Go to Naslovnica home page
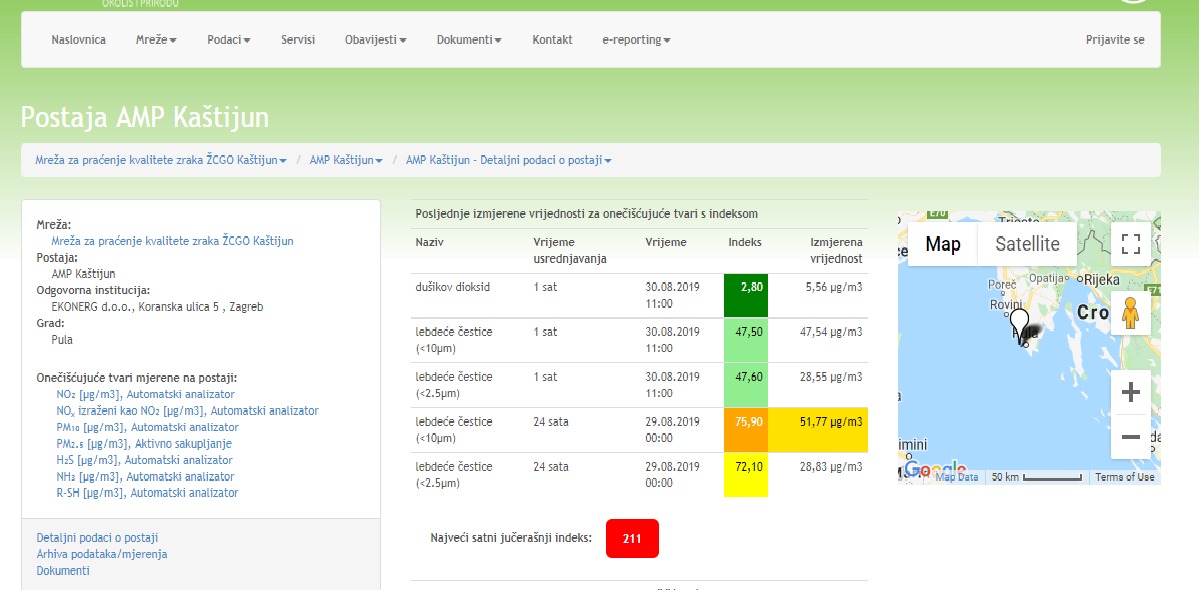The width and height of the screenshot is (1199, 590). coord(78,40)
